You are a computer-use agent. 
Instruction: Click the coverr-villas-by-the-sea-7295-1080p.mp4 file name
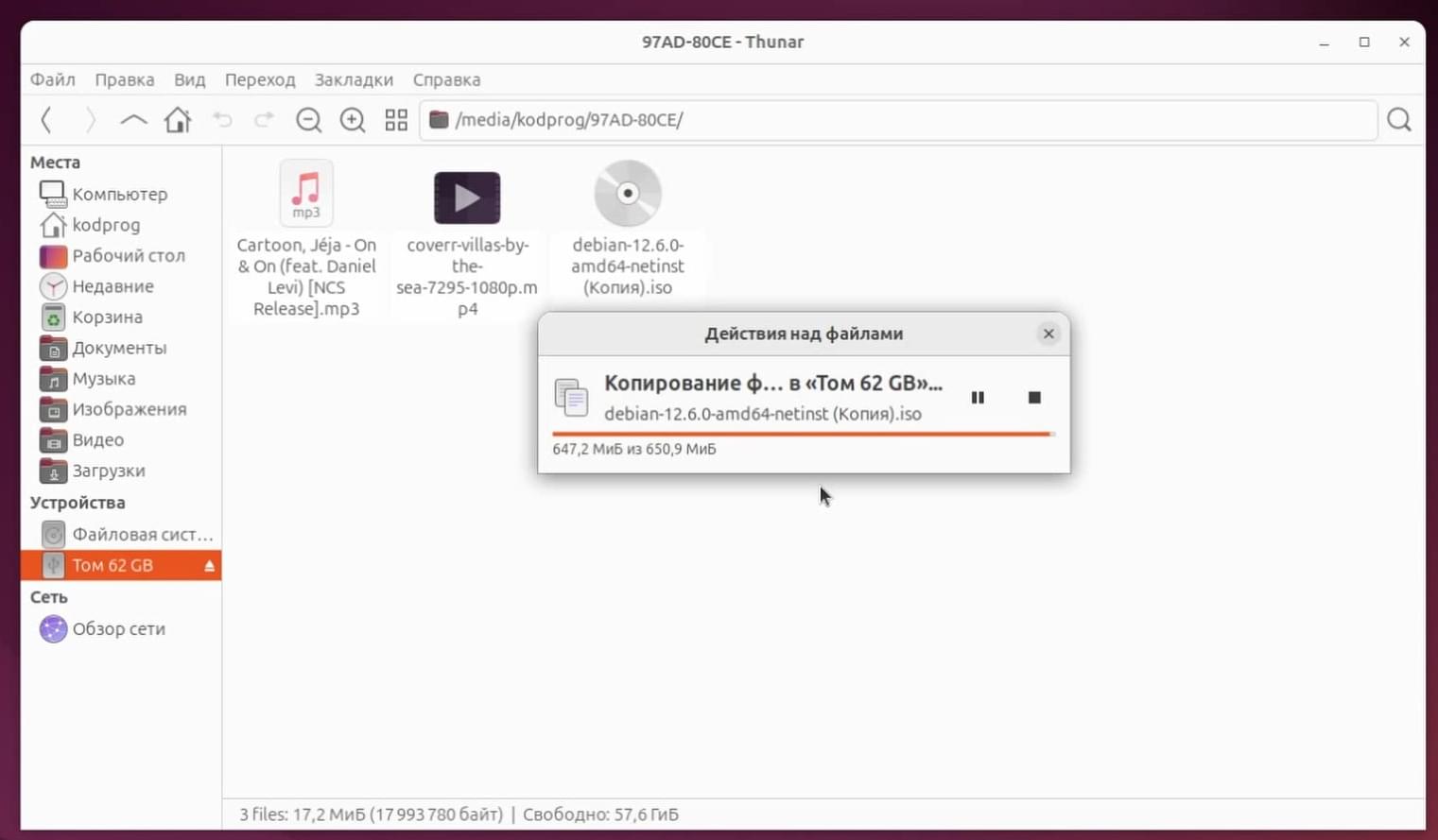click(467, 277)
